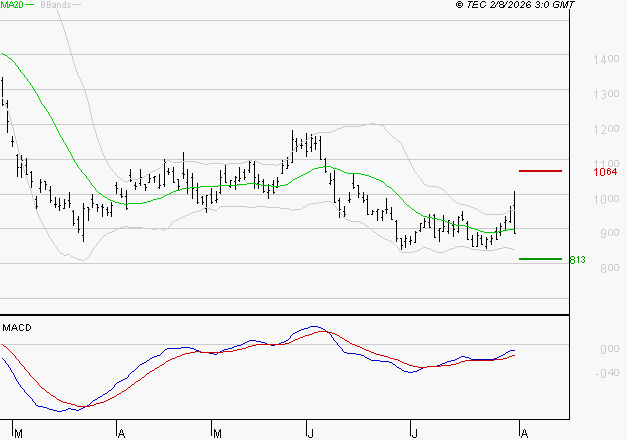Viewport: 627px width, 440px height.
Task: Click the MACD panel title
Action: click(x=17, y=328)
